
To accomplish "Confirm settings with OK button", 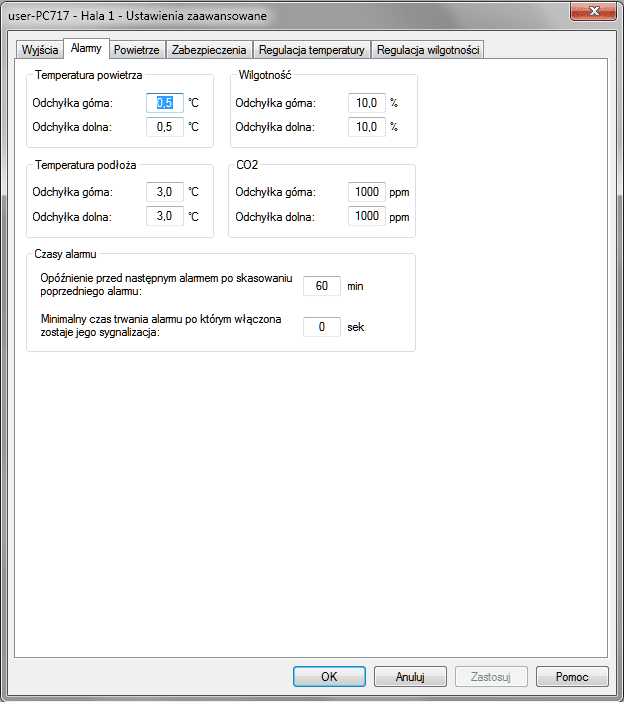I will click(329, 676).
